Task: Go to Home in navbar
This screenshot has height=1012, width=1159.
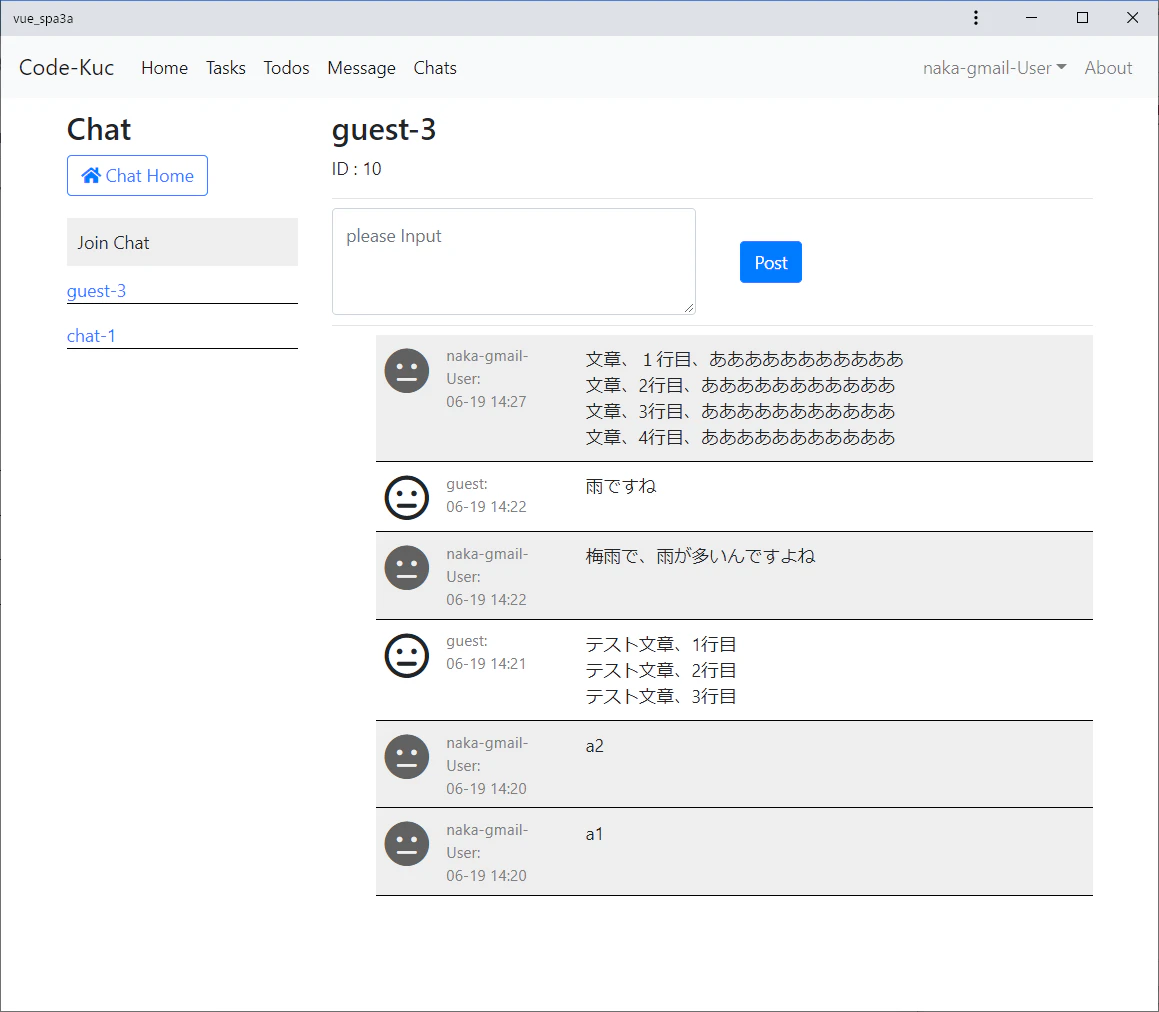Action: coord(164,68)
